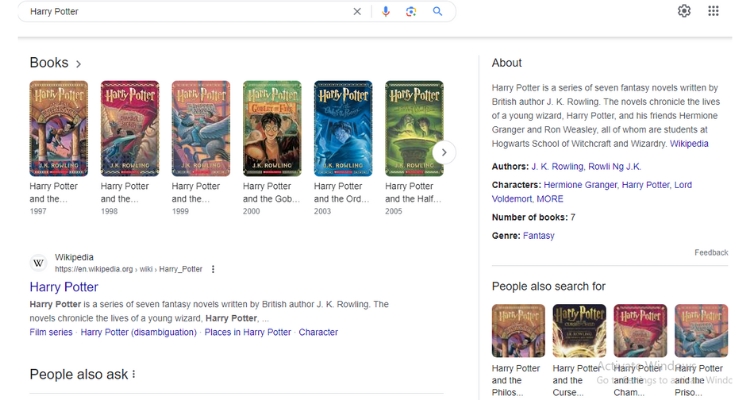Open Google Lens image search icon
The height and width of the screenshot is (400, 750).
click(411, 12)
